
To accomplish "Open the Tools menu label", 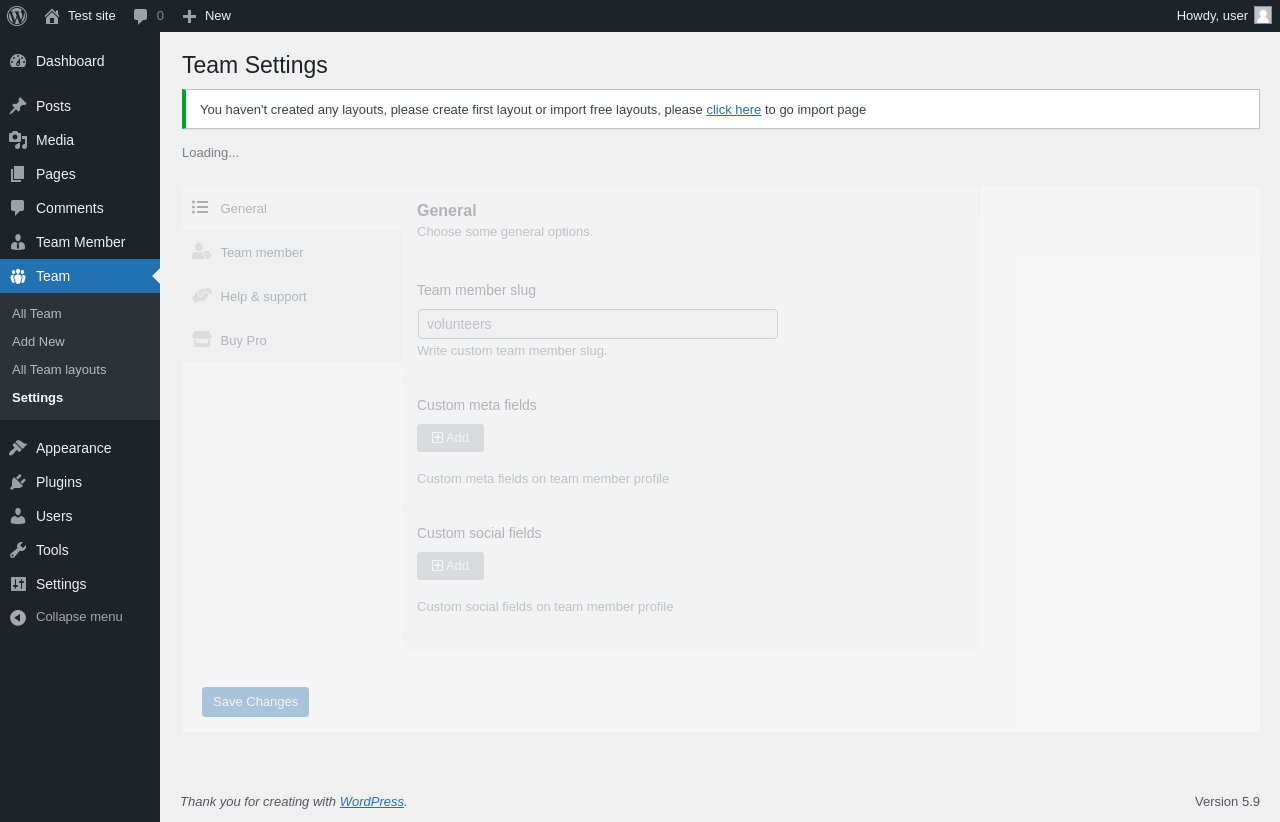I will tap(52, 550).
